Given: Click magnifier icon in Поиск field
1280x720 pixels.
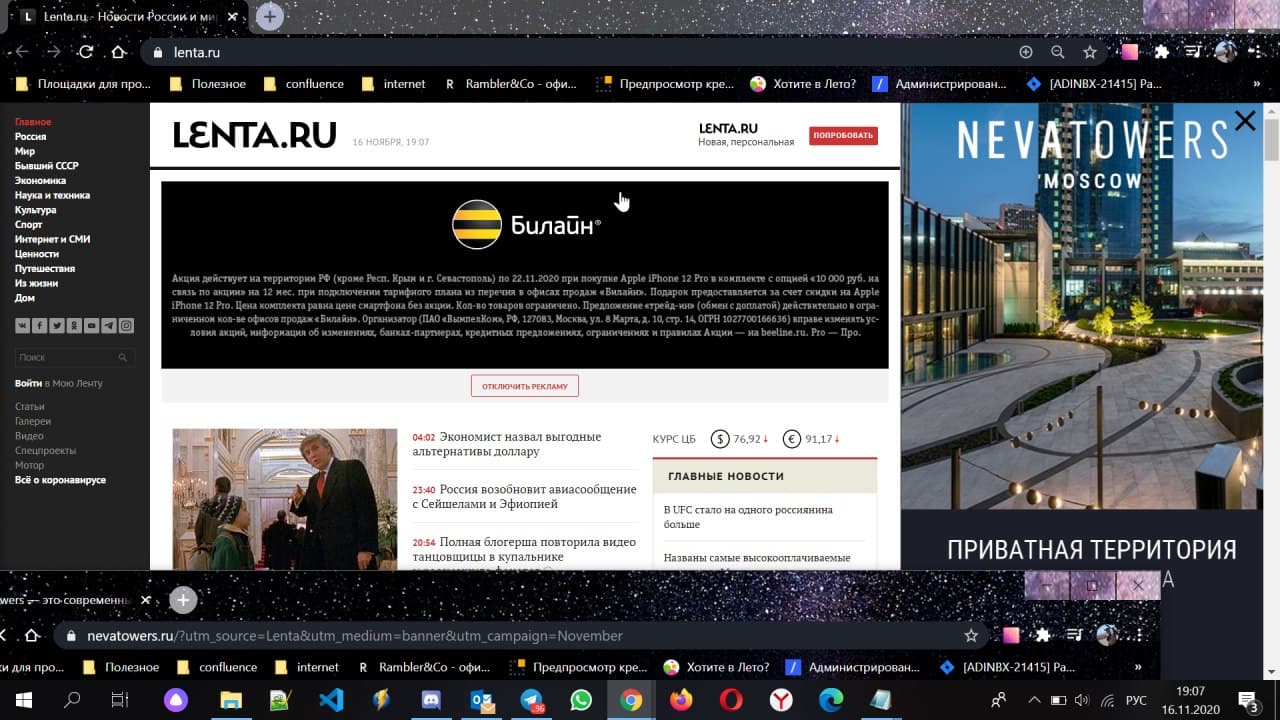Looking at the screenshot, I should click(x=123, y=357).
